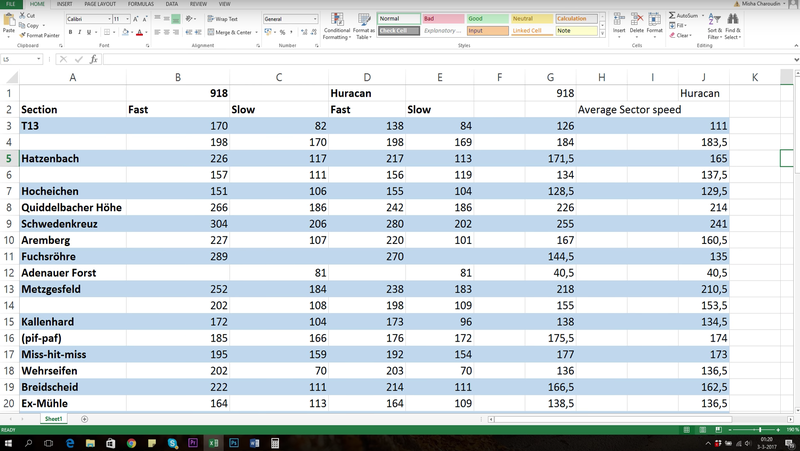Decrease font size with the smaller A
Image resolution: width=800 pixels, height=451 pixels.
point(145,19)
